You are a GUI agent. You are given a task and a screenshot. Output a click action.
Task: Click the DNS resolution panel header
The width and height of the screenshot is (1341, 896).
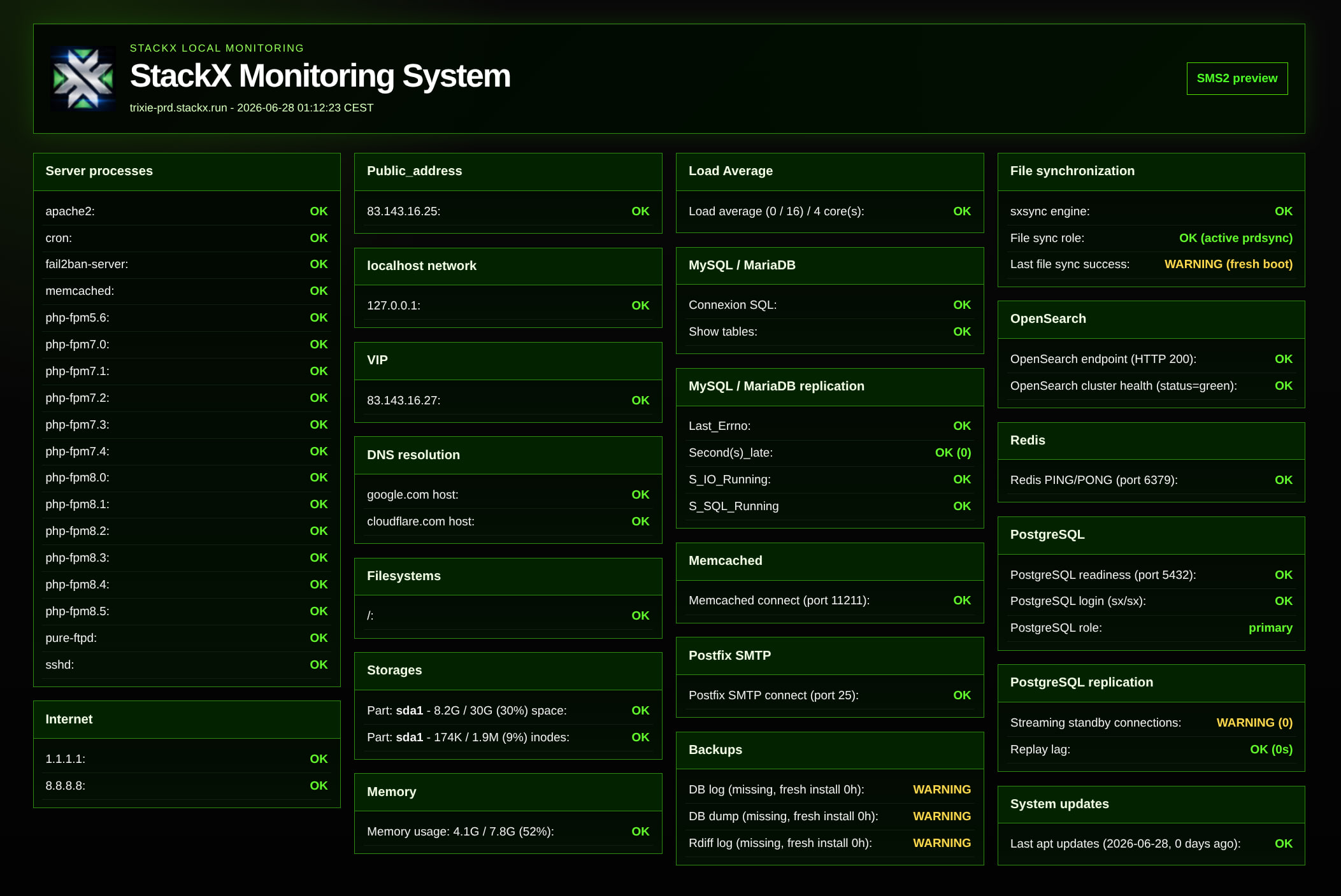pyautogui.click(x=508, y=455)
